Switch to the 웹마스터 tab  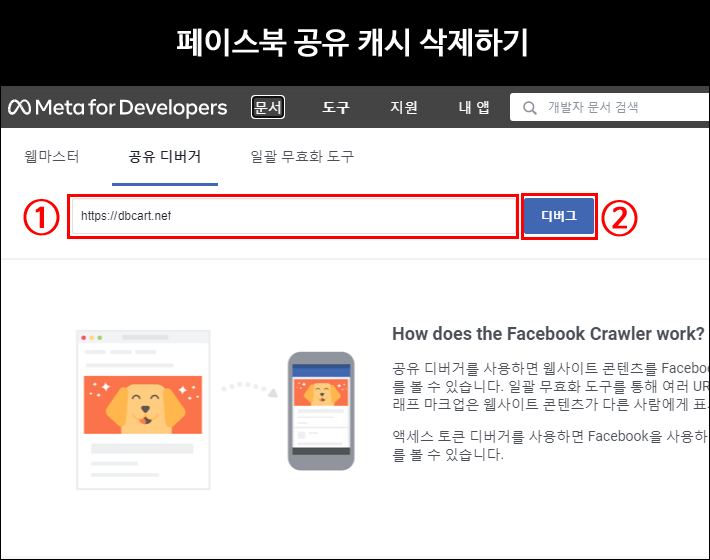(x=50, y=157)
